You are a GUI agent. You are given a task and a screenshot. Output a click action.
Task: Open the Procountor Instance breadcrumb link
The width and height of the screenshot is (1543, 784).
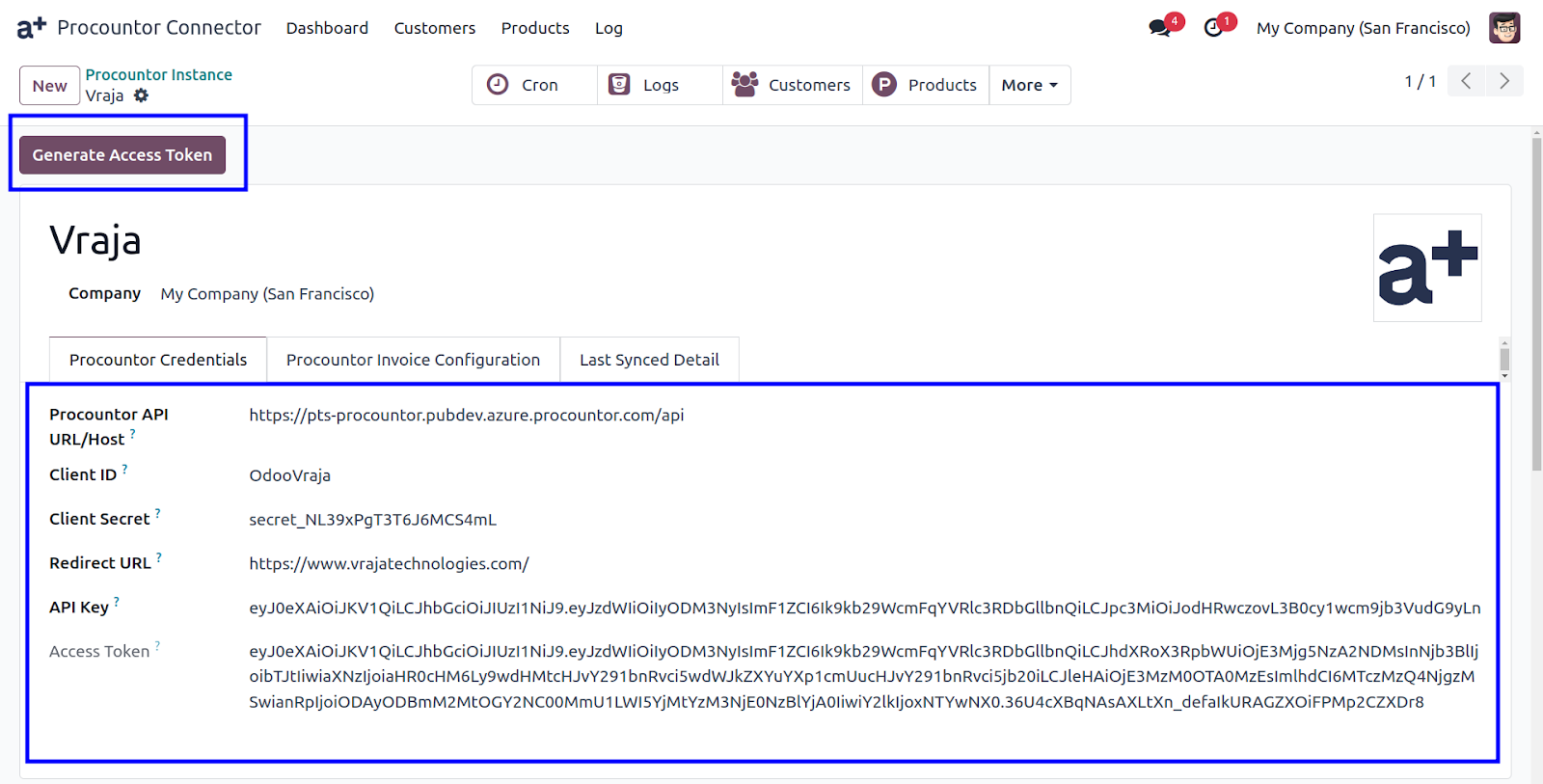[159, 74]
